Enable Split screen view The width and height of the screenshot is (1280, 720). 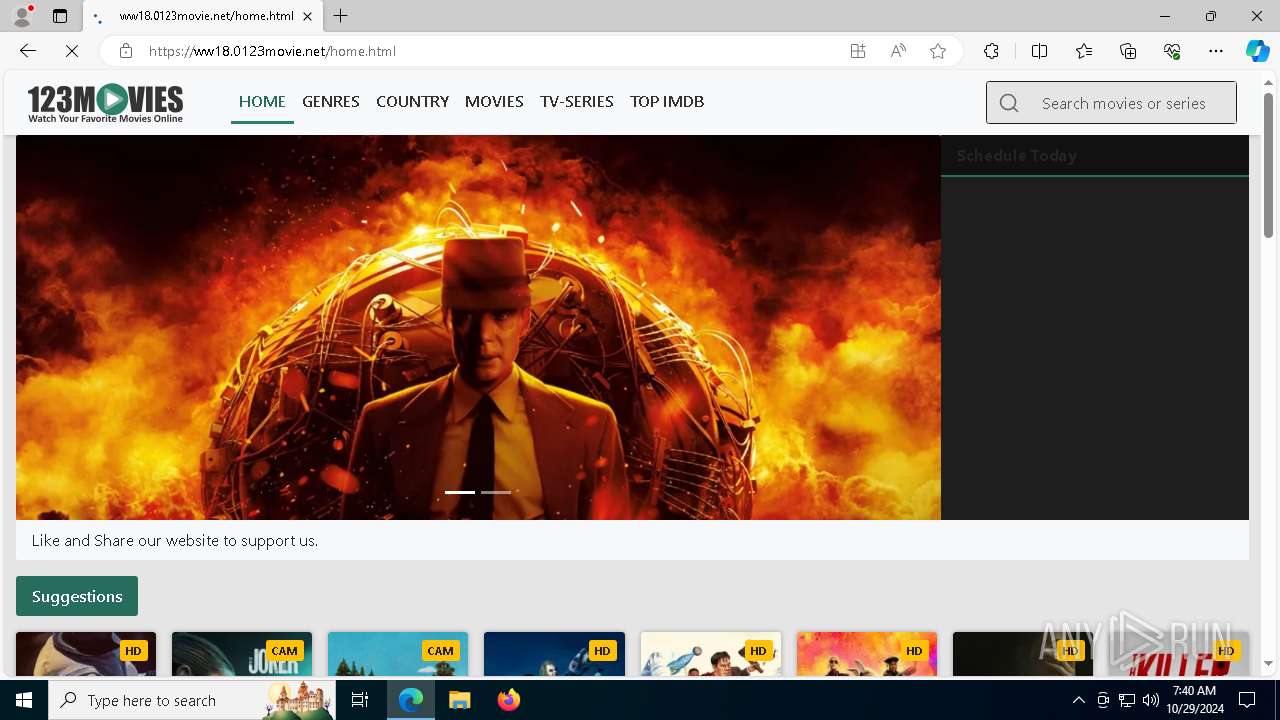point(1039,51)
